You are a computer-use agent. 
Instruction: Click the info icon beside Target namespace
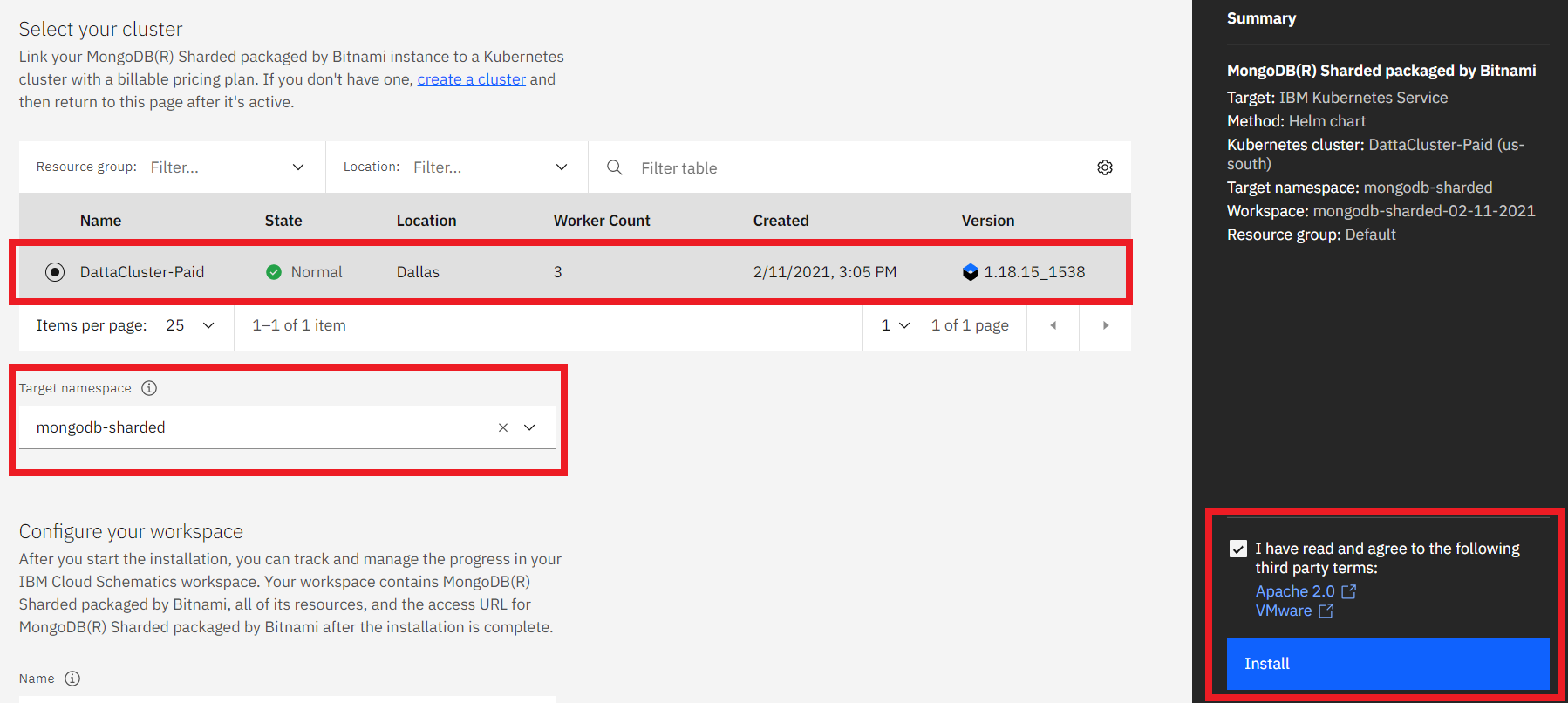click(x=149, y=388)
